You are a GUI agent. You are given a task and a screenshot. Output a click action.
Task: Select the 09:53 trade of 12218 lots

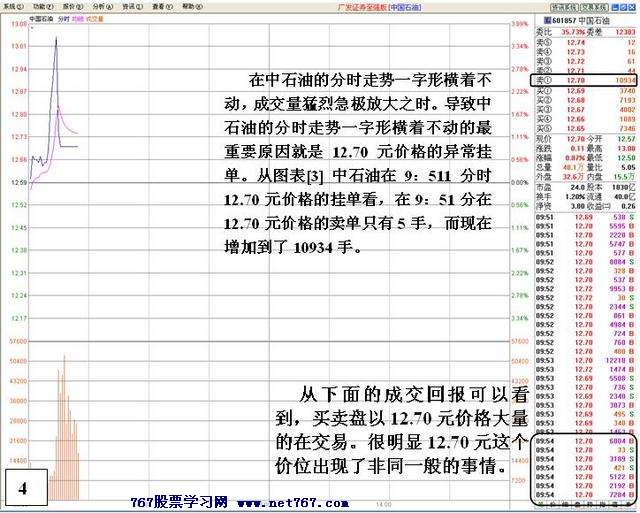pyautogui.click(x=586, y=361)
